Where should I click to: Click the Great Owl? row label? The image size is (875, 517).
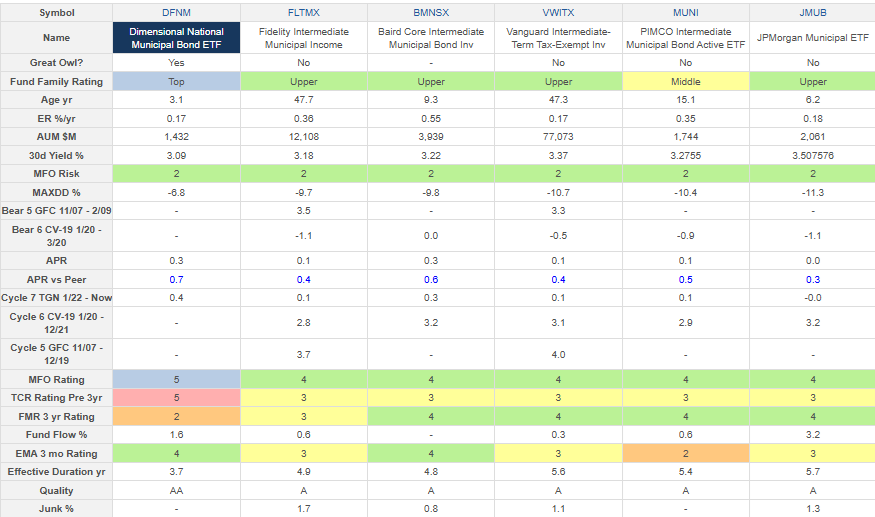point(56,63)
